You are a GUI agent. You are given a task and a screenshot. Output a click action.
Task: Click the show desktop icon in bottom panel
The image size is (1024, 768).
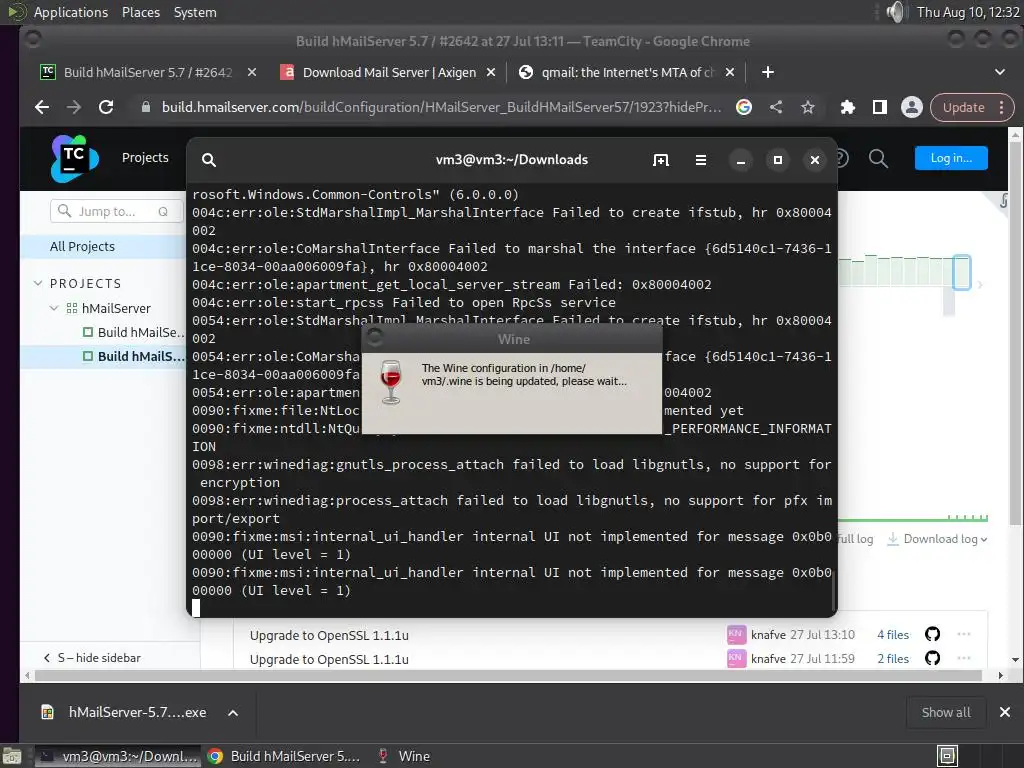click(x=12, y=756)
